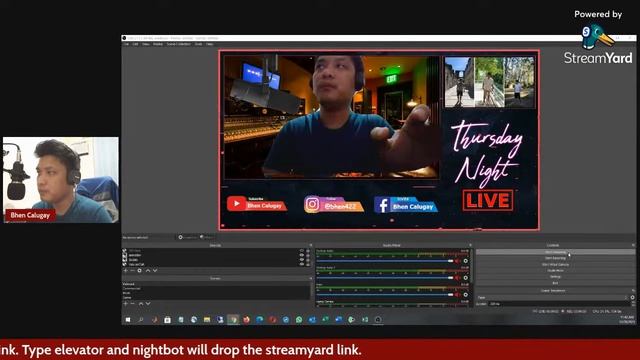
Task: Open WhatsApp from the taskbar
Action: tap(299, 320)
